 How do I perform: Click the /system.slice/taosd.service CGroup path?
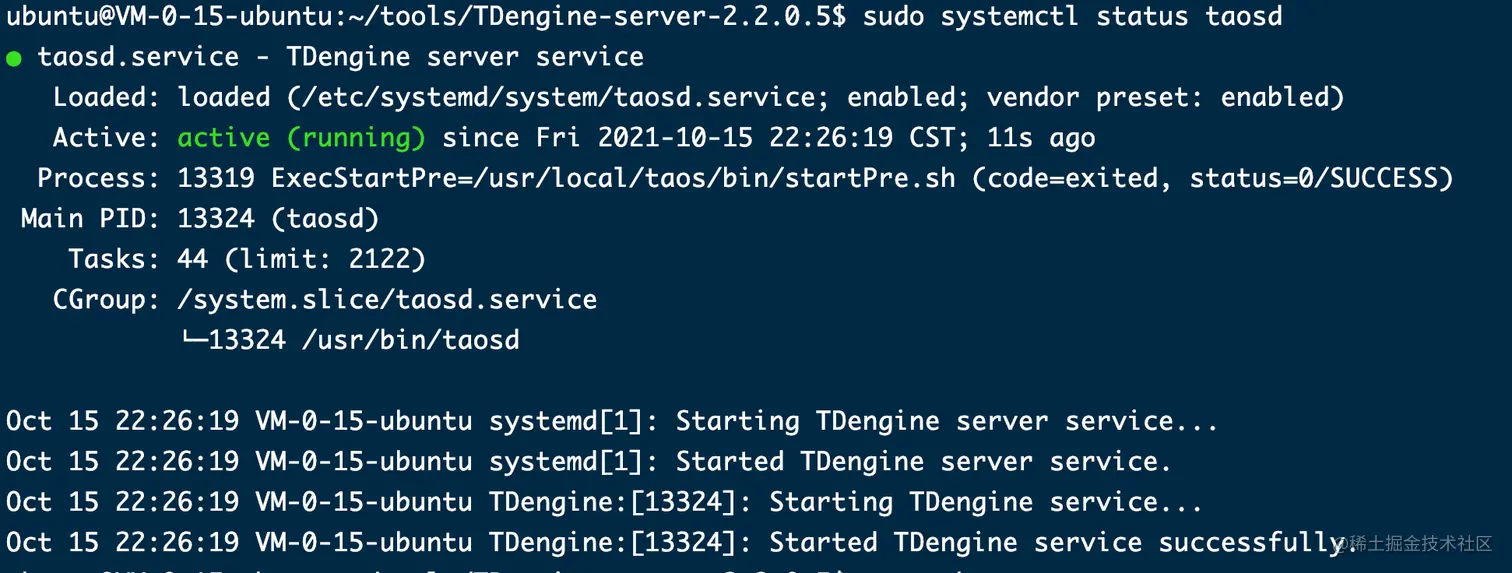(x=387, y=299)
